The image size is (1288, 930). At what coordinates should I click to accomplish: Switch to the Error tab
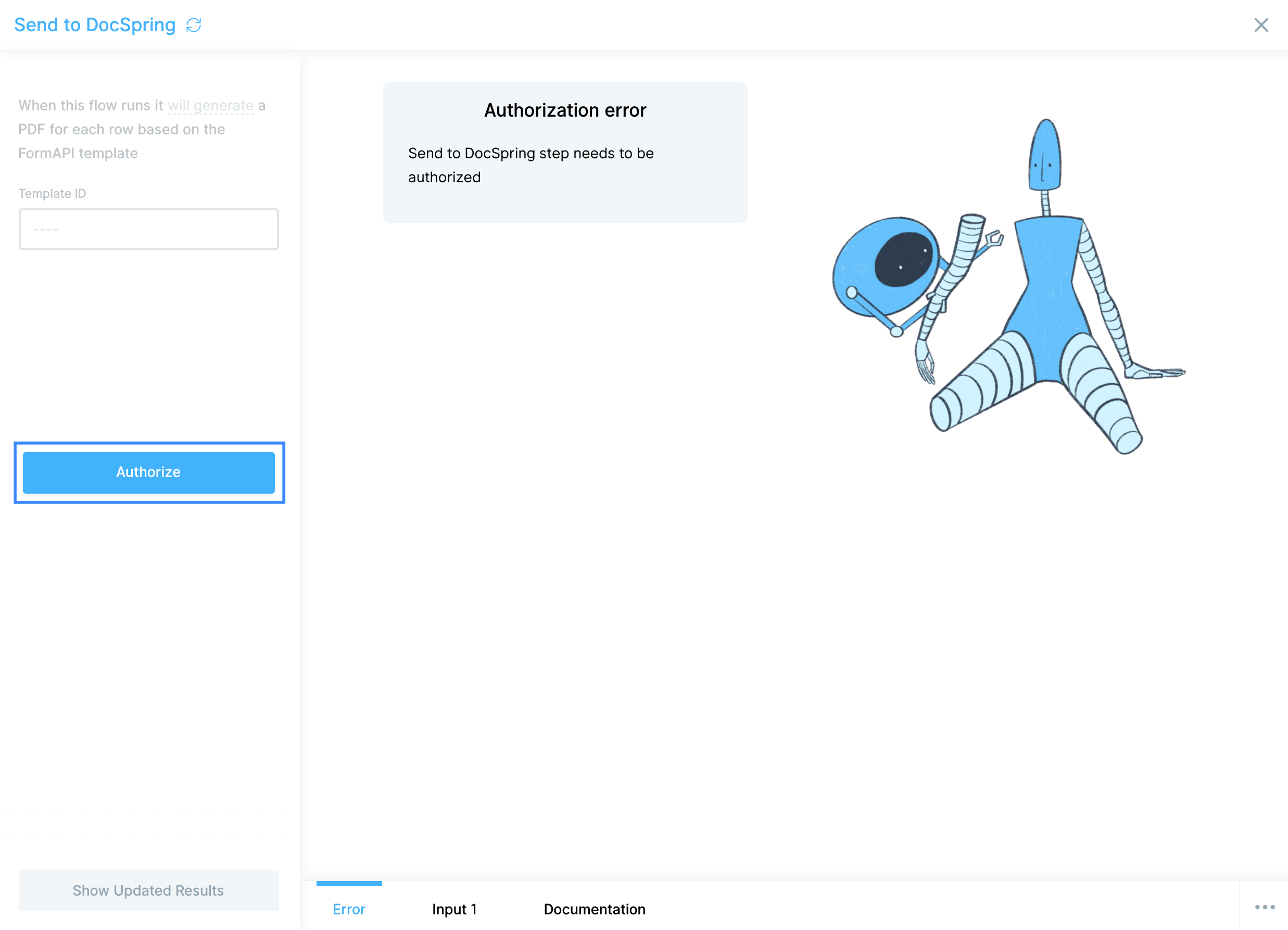[349, 909]
